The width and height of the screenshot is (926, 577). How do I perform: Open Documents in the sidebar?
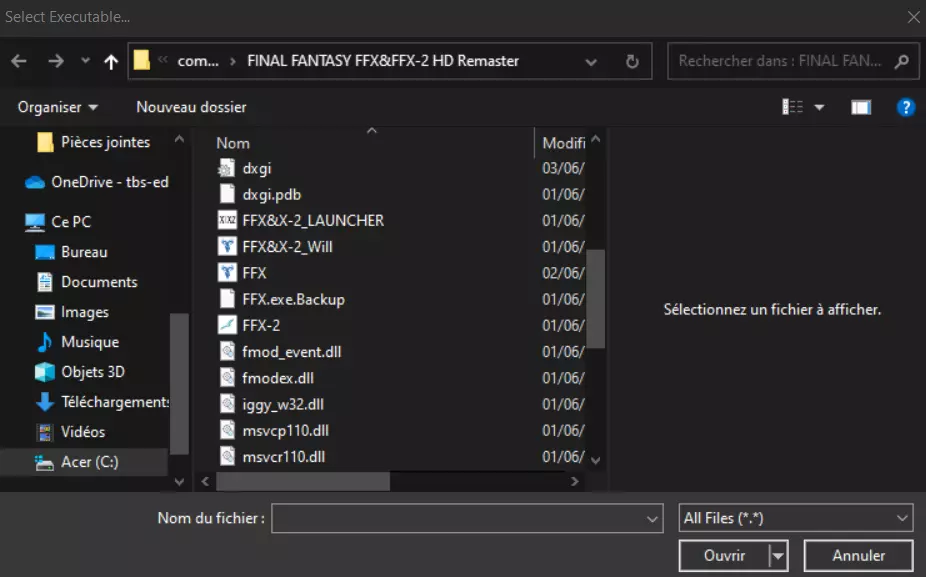[87, 282]
